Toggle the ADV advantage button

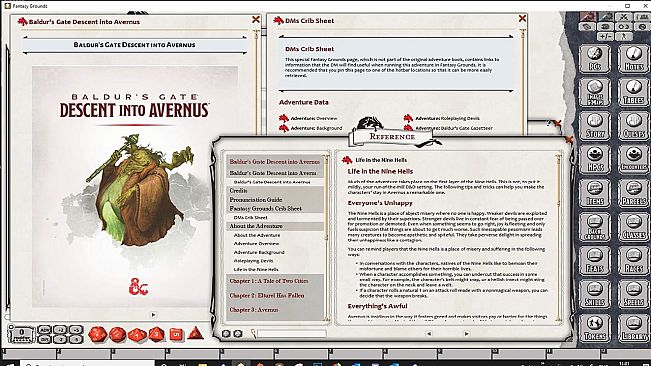click(x=44, y=330)
